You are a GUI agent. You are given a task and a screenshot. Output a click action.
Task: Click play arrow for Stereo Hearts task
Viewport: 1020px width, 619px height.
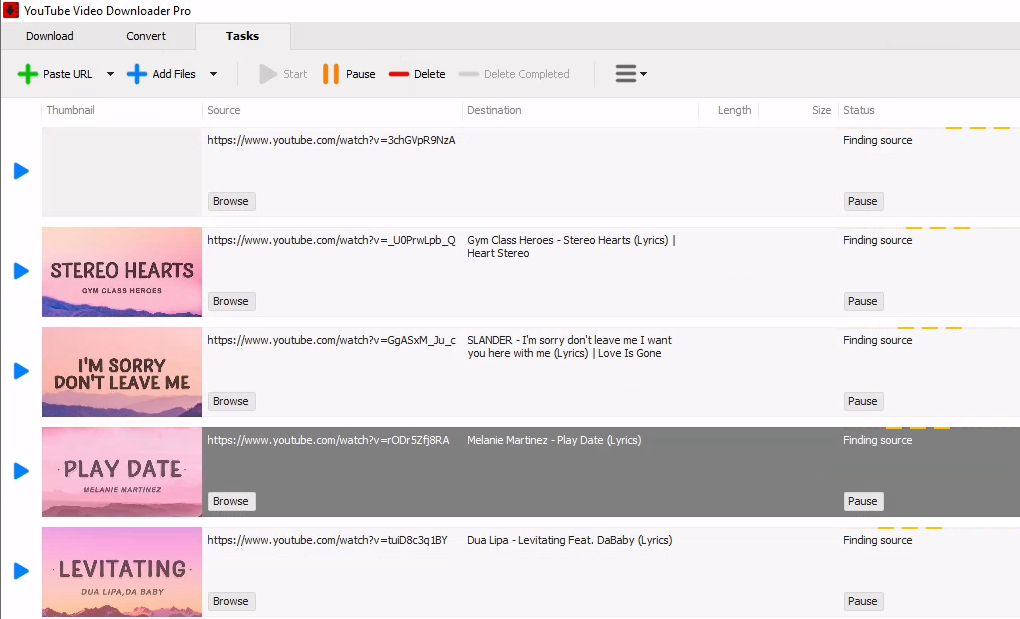21,271
